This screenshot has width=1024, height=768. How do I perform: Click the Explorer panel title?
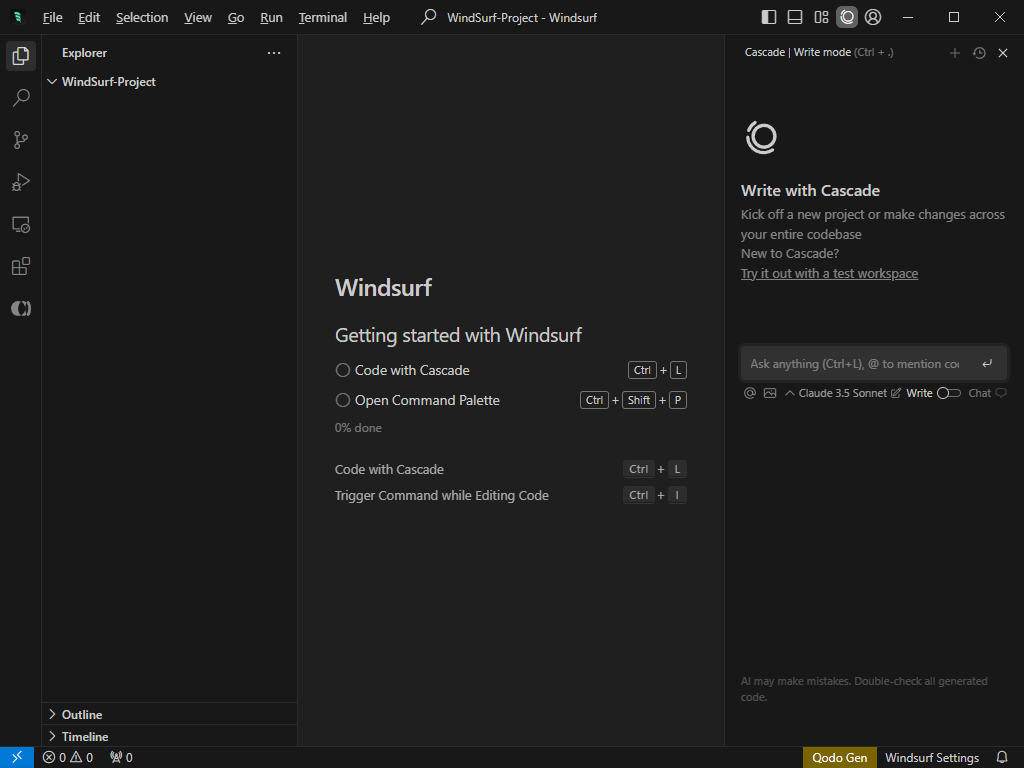coord(84,53)
